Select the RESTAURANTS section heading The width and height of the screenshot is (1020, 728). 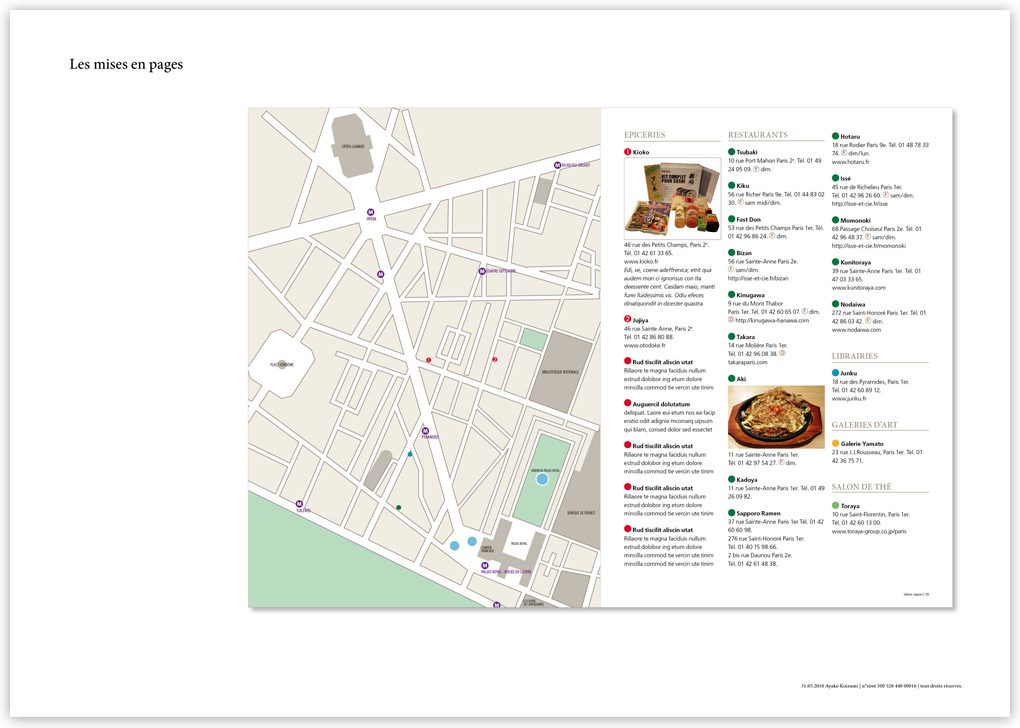pyautogui.click(x=758, y=135)
